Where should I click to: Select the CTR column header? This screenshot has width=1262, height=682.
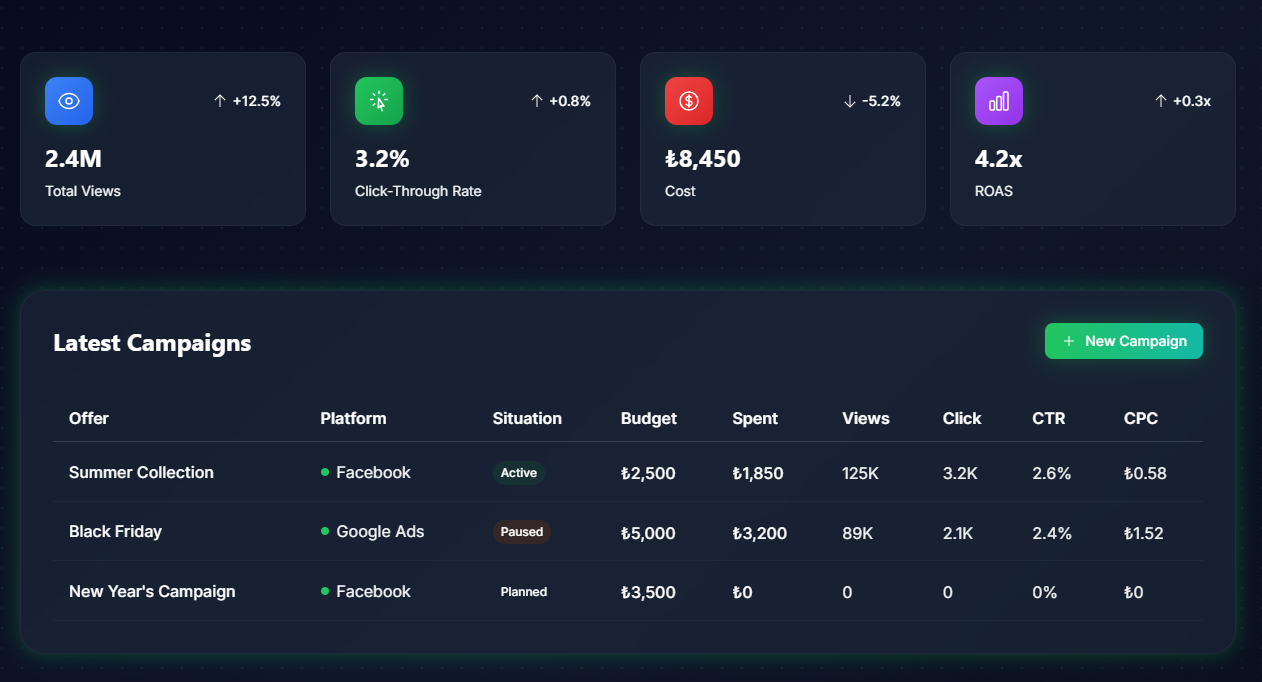[x=1049, y=418]
